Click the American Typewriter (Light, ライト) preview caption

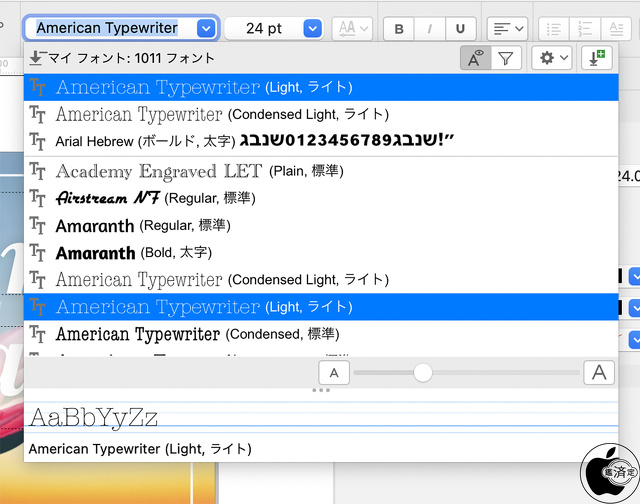pyautogui.click(x=140, y=449)
